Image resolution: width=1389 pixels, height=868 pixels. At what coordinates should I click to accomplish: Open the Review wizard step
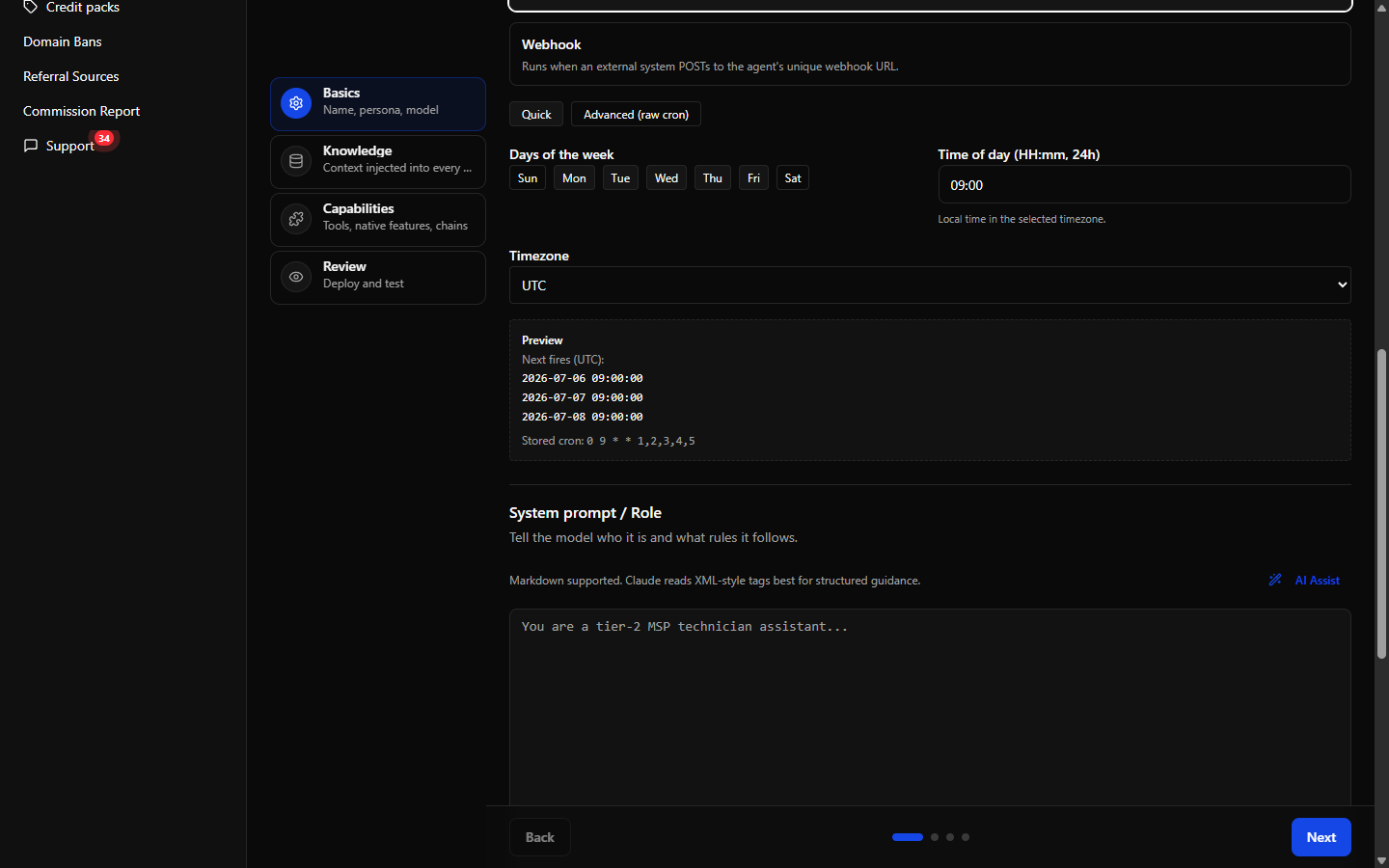(x=378, y=278)
